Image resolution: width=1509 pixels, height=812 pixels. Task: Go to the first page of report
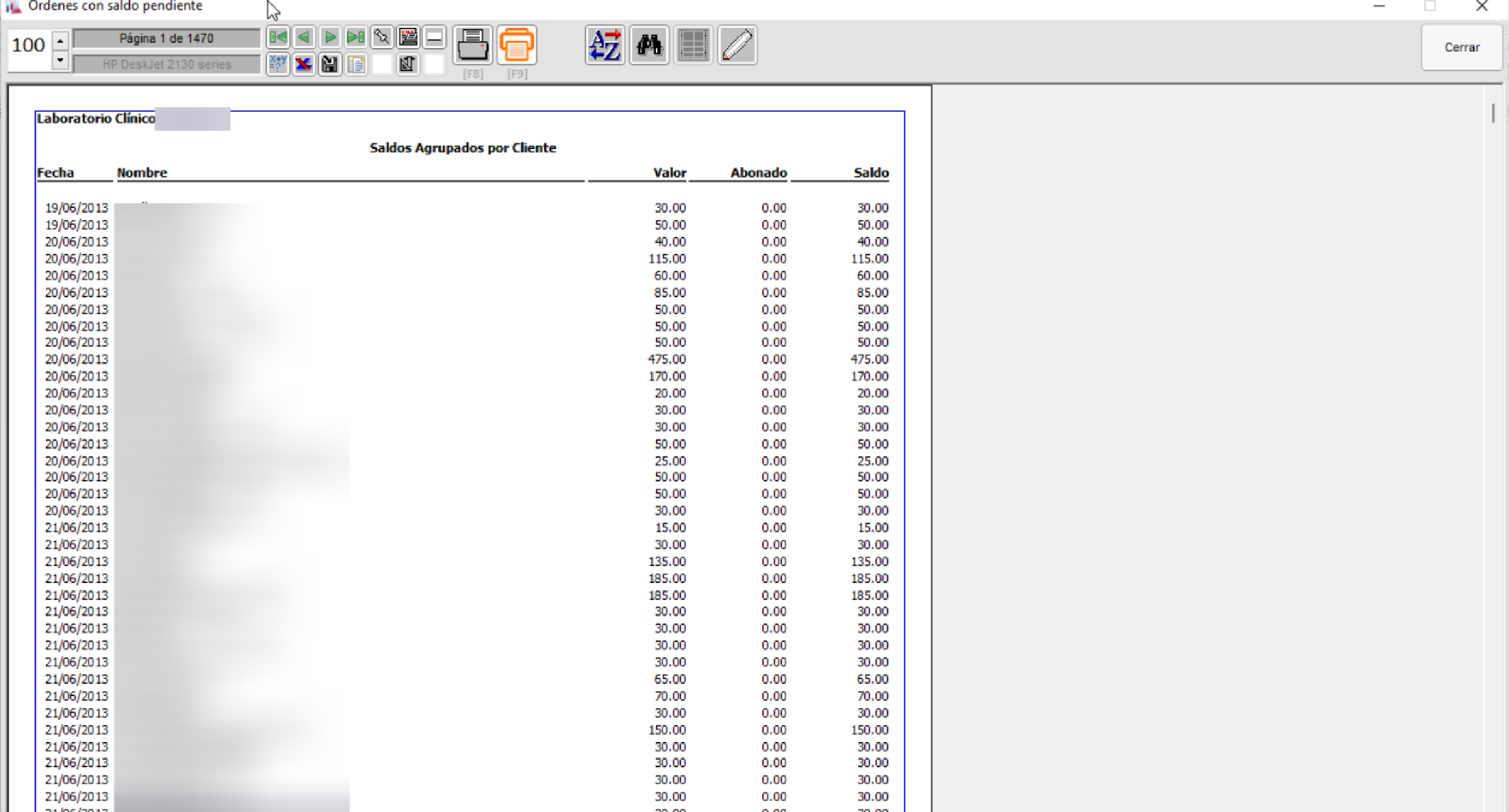coord(278,38)
